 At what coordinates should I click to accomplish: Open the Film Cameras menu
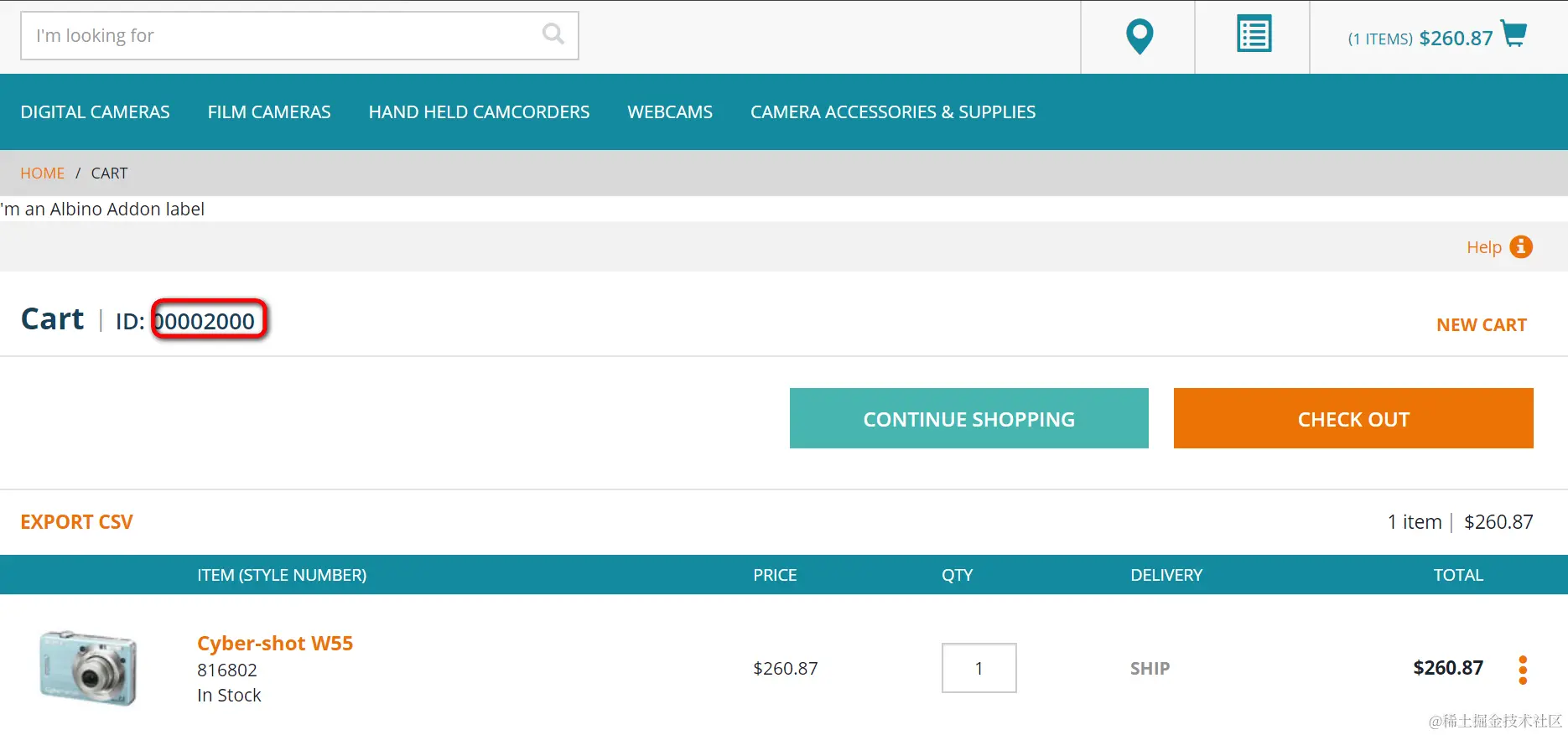coord(269,112)
